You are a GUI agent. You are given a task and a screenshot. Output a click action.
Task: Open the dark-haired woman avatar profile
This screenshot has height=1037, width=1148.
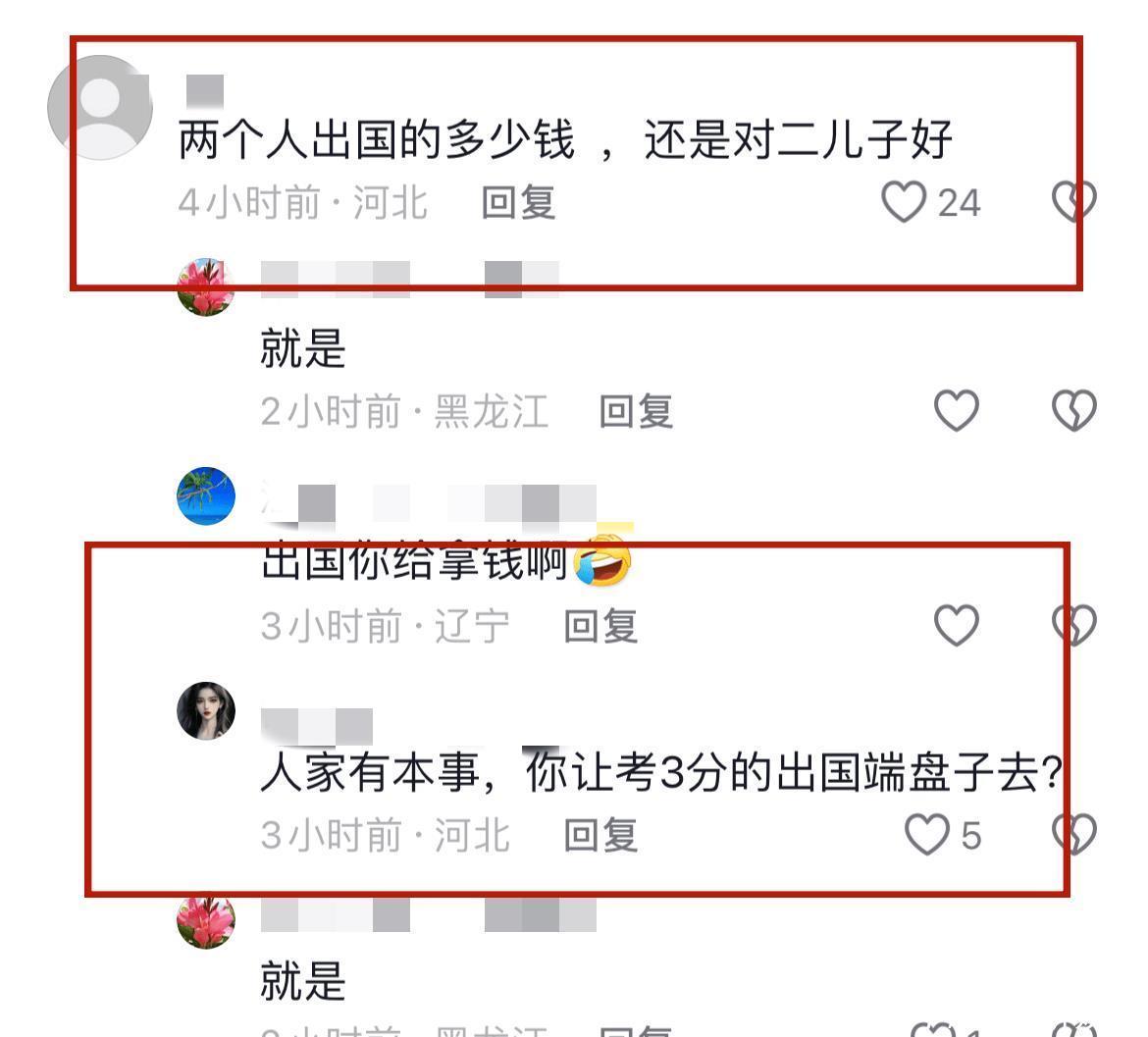206,710
